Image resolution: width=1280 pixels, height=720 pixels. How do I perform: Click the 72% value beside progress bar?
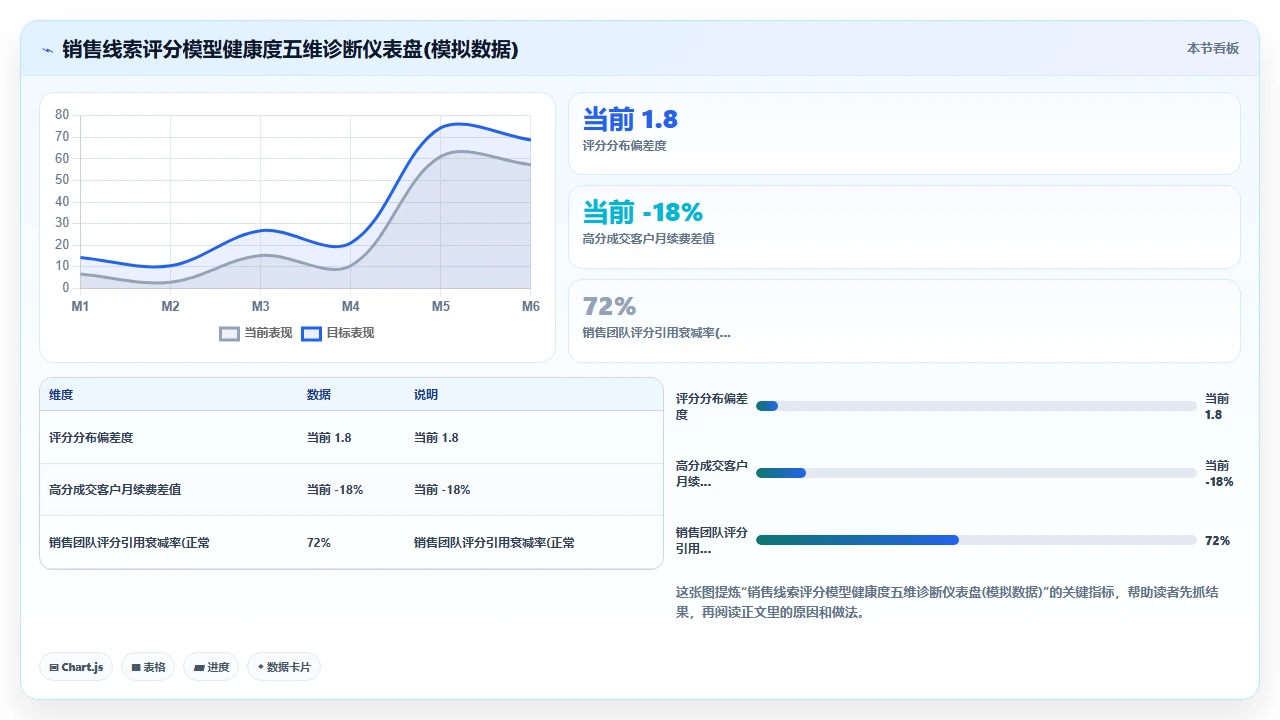[1217, 540]
